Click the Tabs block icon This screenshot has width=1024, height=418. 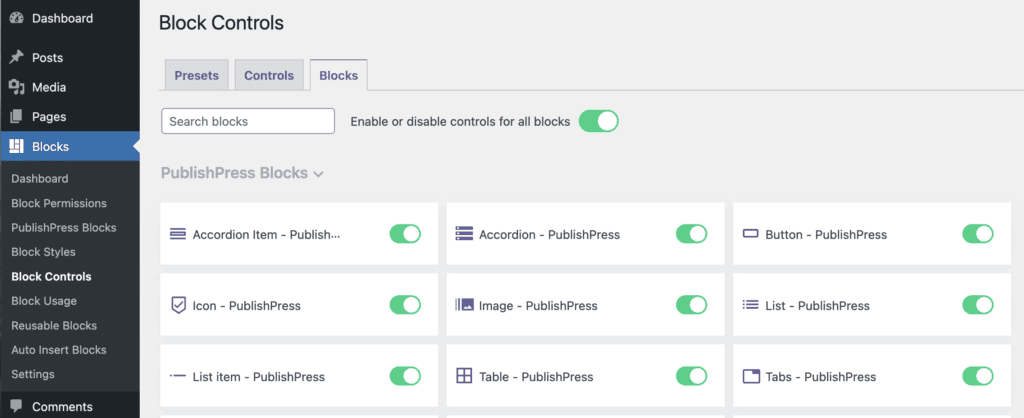pos(752,376)
